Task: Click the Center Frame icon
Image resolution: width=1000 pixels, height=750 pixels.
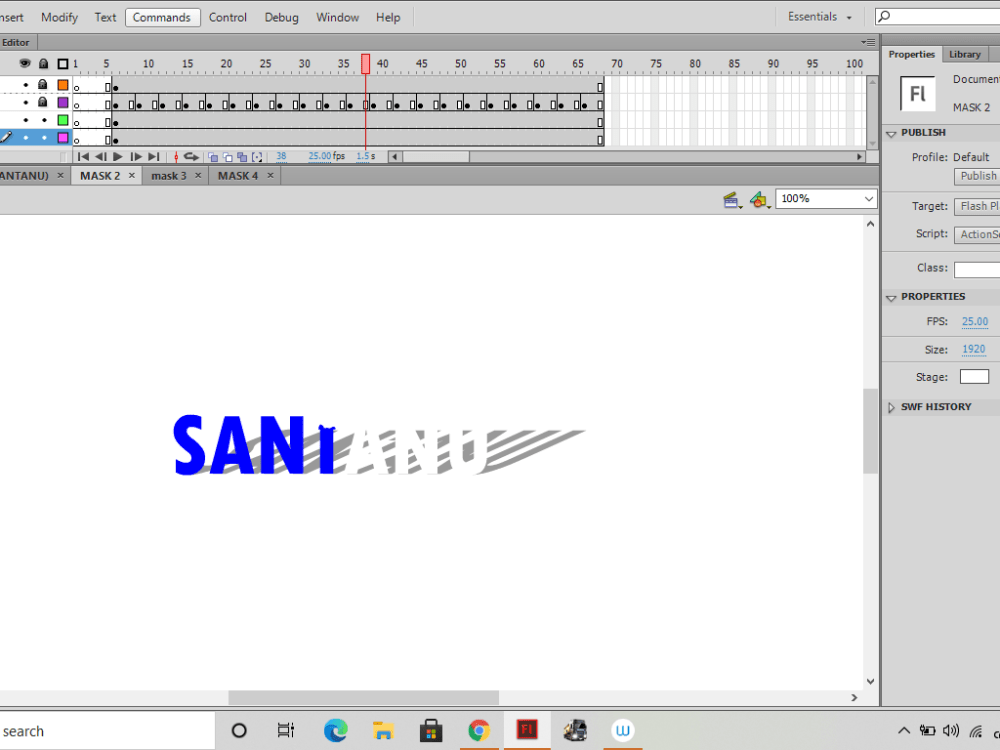Action: [176, 156]
